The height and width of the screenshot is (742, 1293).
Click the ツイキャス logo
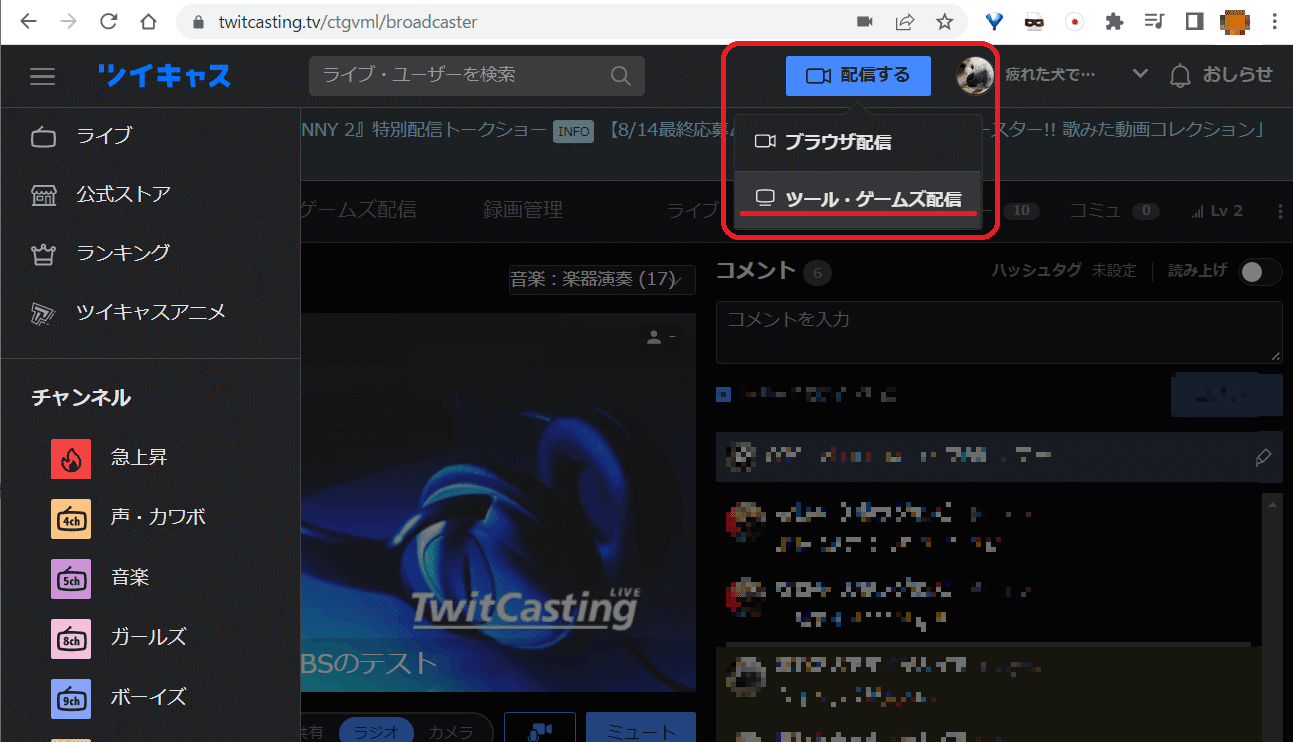163,75
